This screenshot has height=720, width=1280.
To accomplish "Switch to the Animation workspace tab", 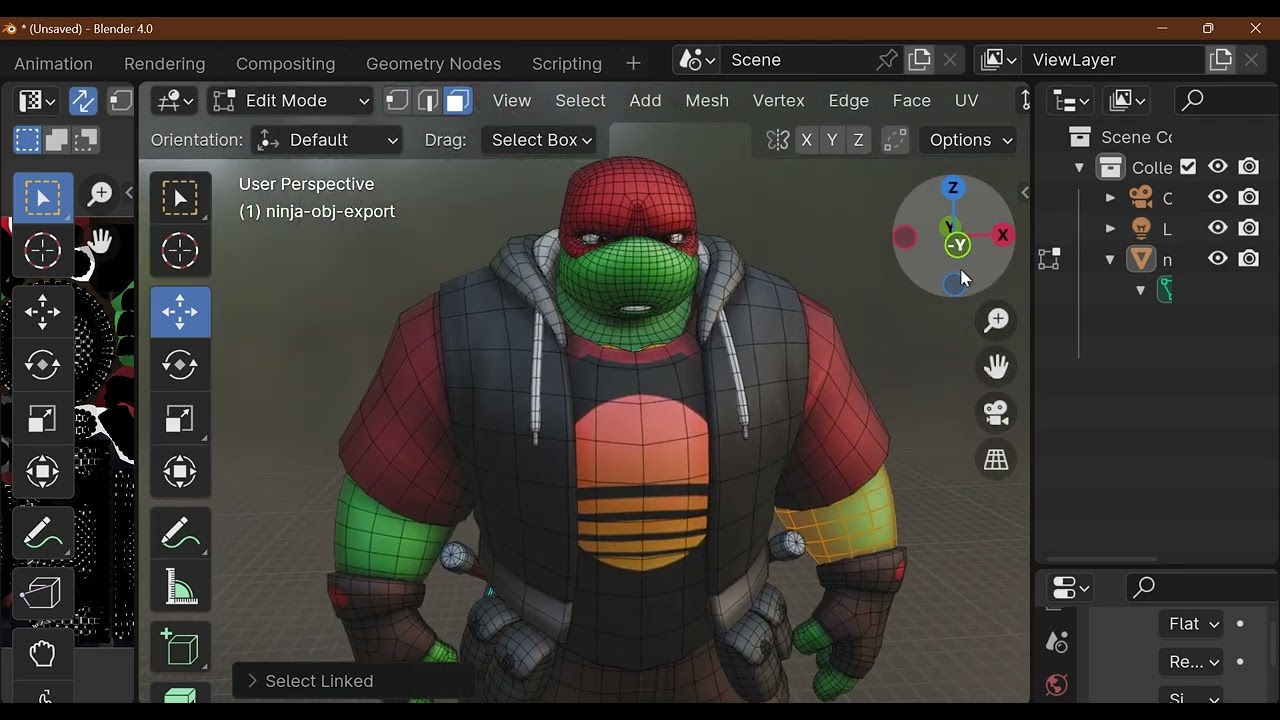I will tap(54, 63).
